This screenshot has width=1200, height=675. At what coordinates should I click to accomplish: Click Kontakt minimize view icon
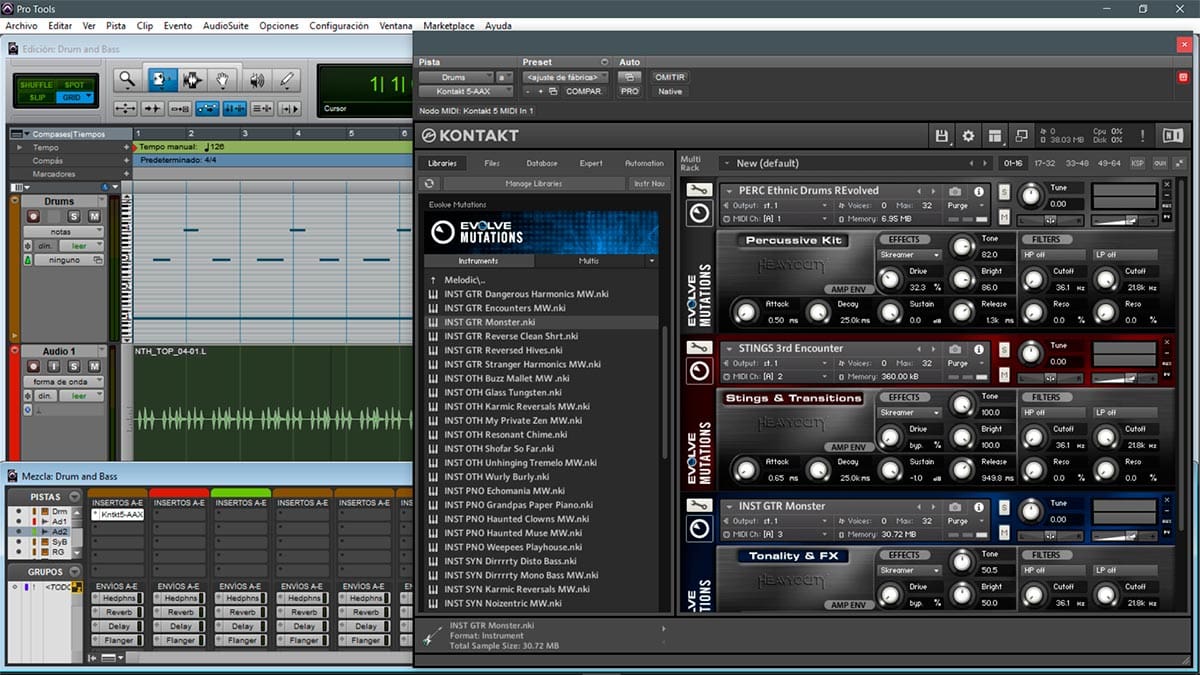pyautogui.click(x=1022, y=136)
